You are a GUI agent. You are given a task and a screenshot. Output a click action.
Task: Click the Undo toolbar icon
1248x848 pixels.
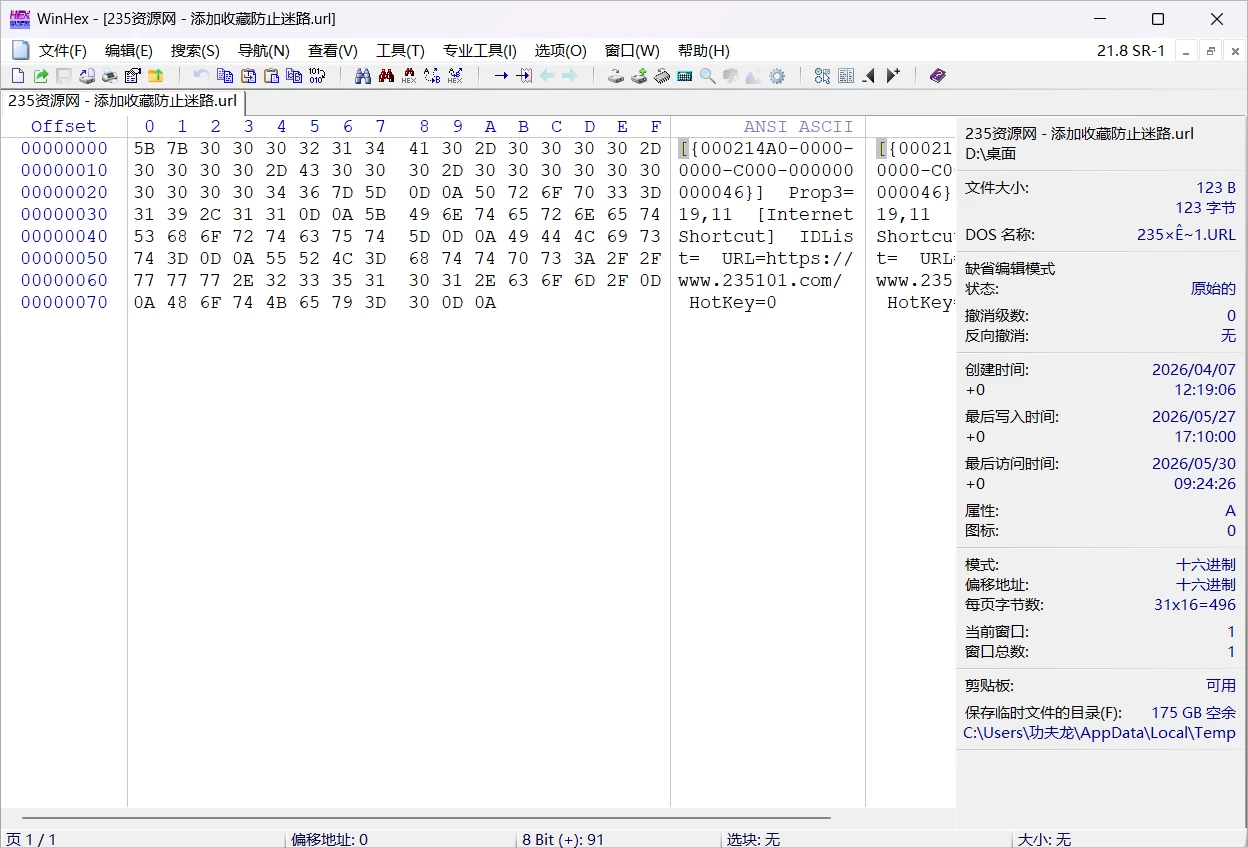coord(201,76)
